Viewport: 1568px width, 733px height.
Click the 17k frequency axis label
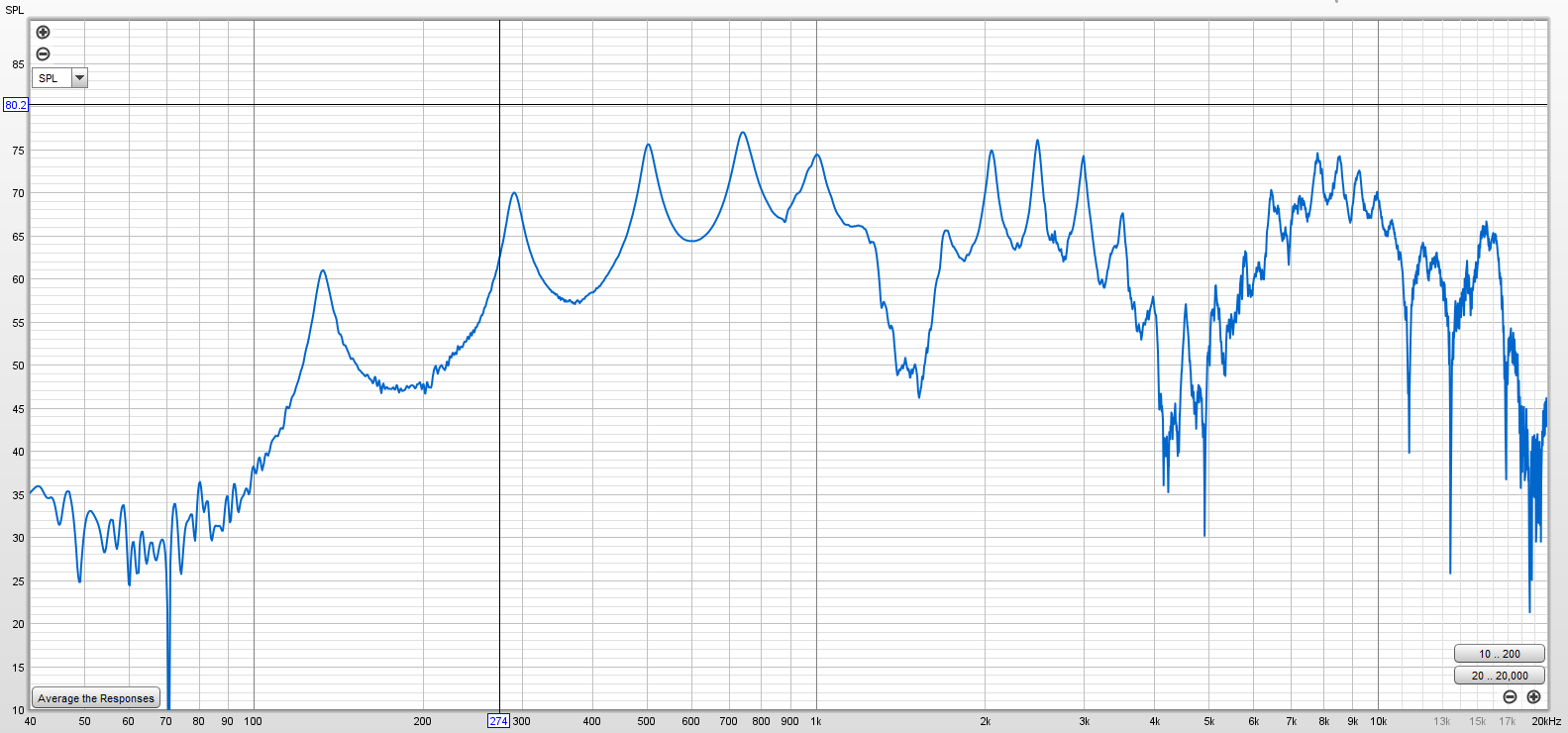(1508, 721)
